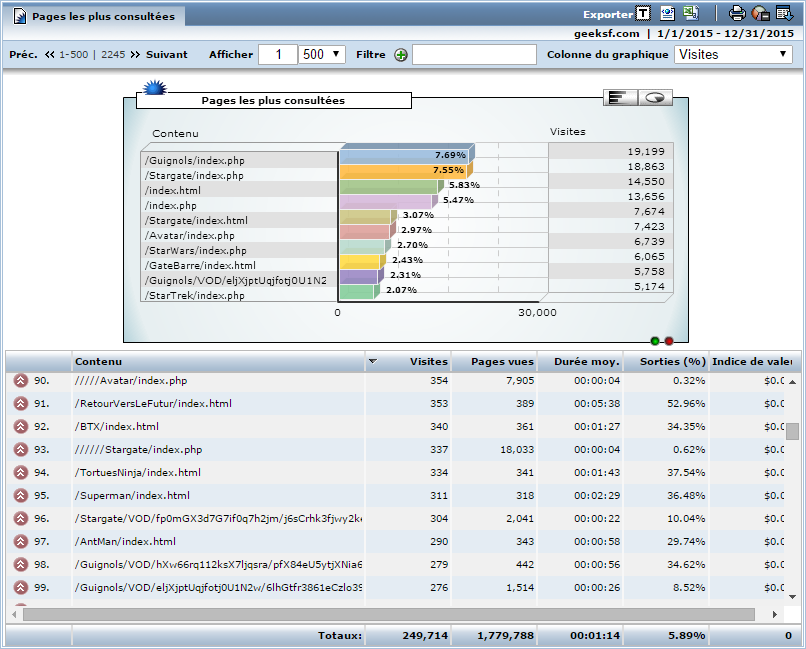The height and width of the screenshot is (649, 806).
Task: Click table vertical scrollbar up arrow
Action: coord(792,382)
